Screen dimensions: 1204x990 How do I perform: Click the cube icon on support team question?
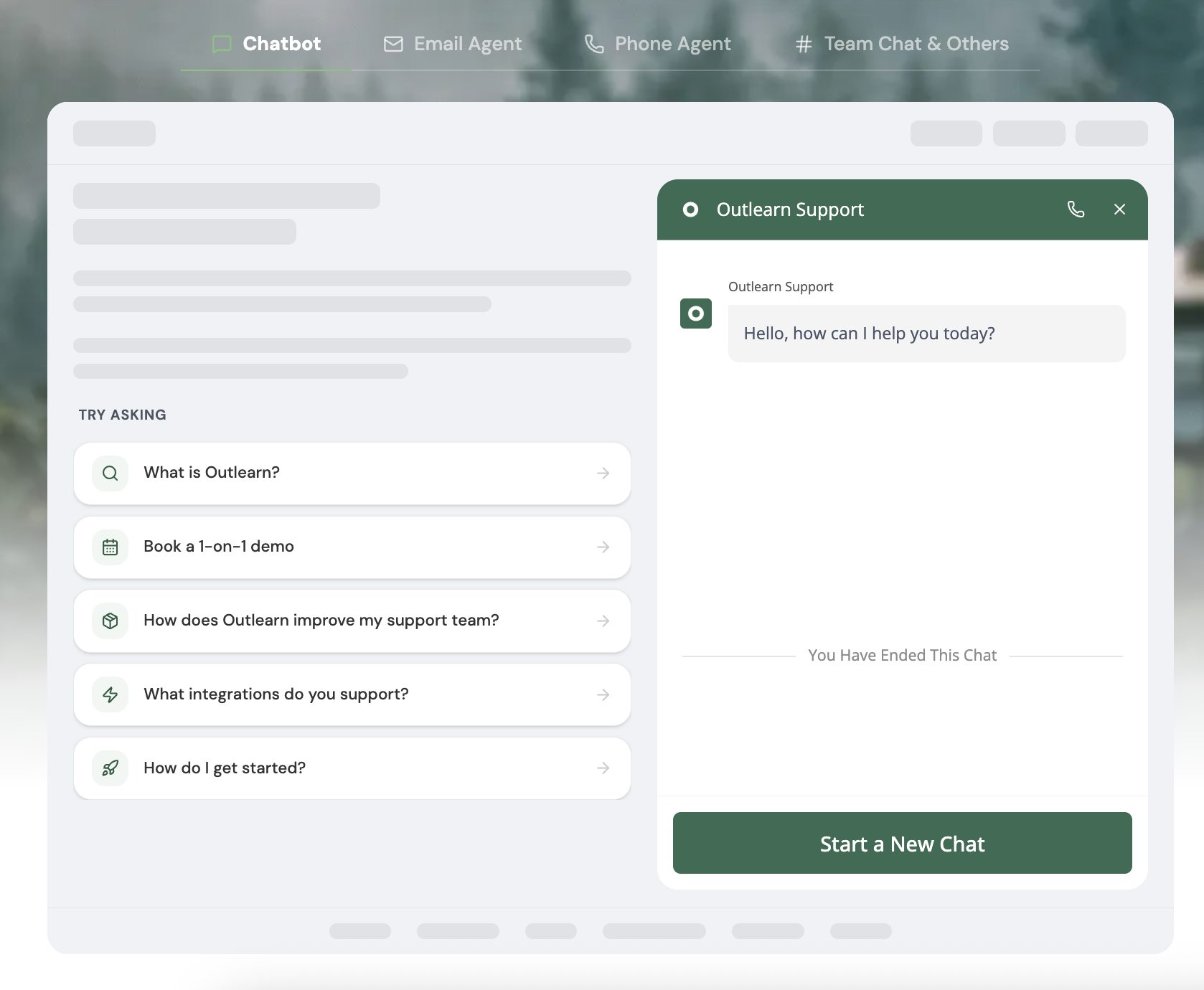coord(110,621)
